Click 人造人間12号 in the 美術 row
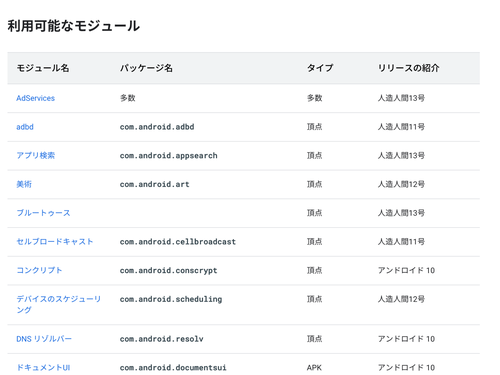 point(401,184)
